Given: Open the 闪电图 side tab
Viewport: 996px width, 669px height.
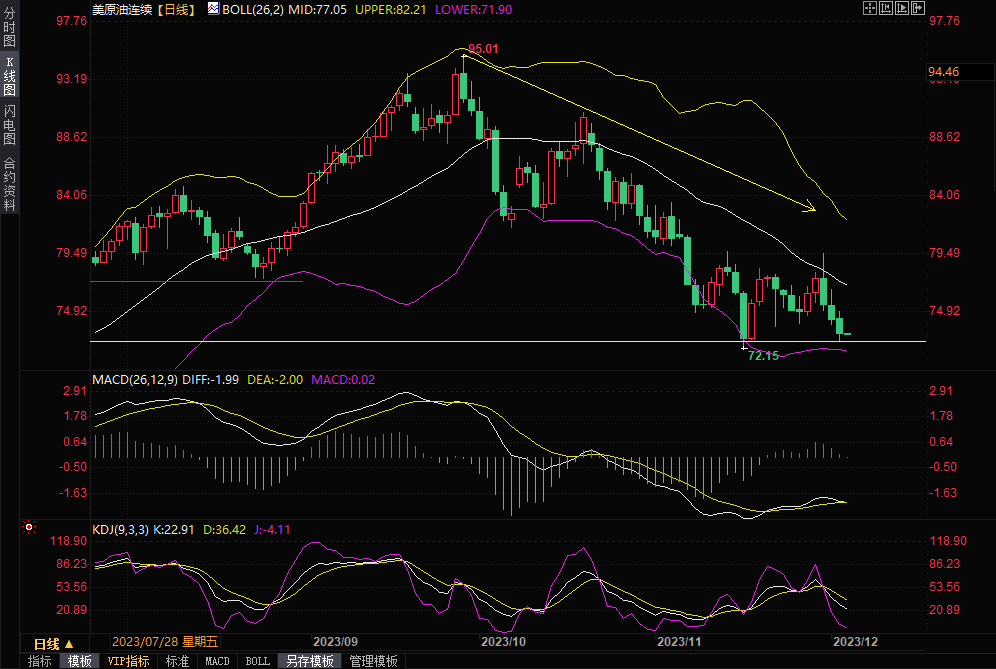Looking at the screenshot, I should tap(9, 124).
